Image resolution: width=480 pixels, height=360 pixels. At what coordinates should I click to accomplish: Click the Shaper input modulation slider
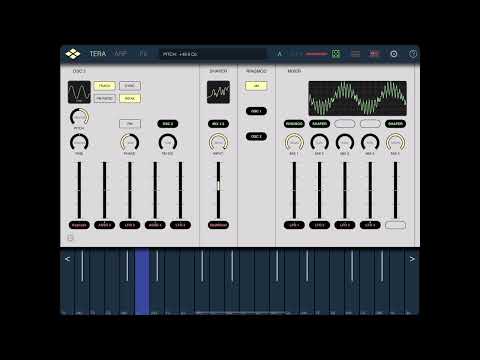click(218, 190)
